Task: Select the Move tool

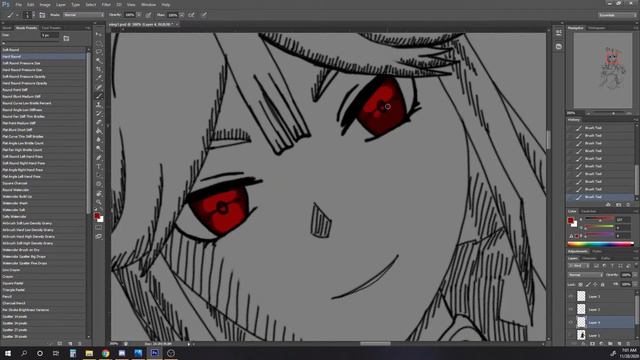Action: pos(99,34)
